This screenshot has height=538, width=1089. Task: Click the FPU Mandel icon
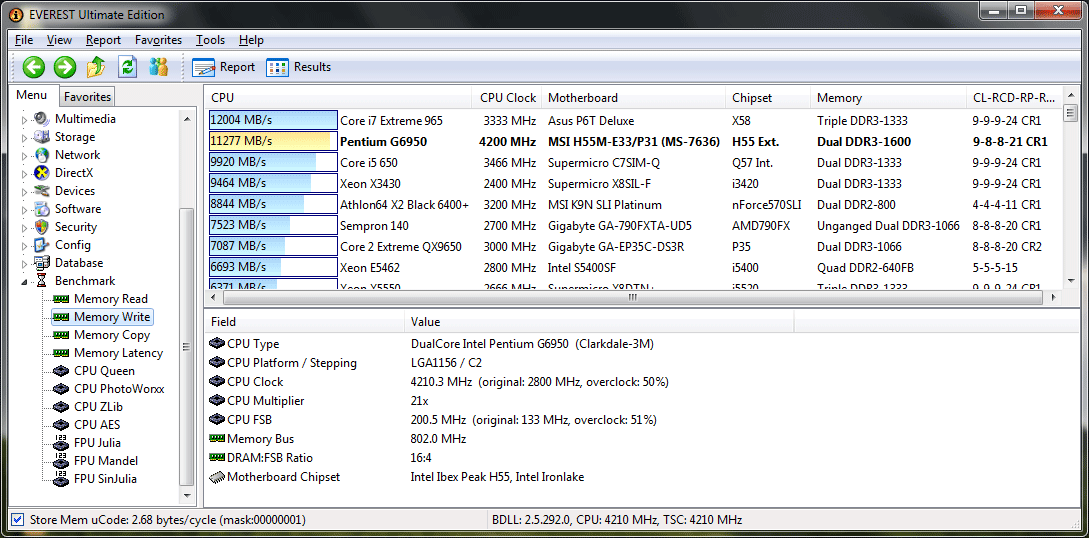61,460
